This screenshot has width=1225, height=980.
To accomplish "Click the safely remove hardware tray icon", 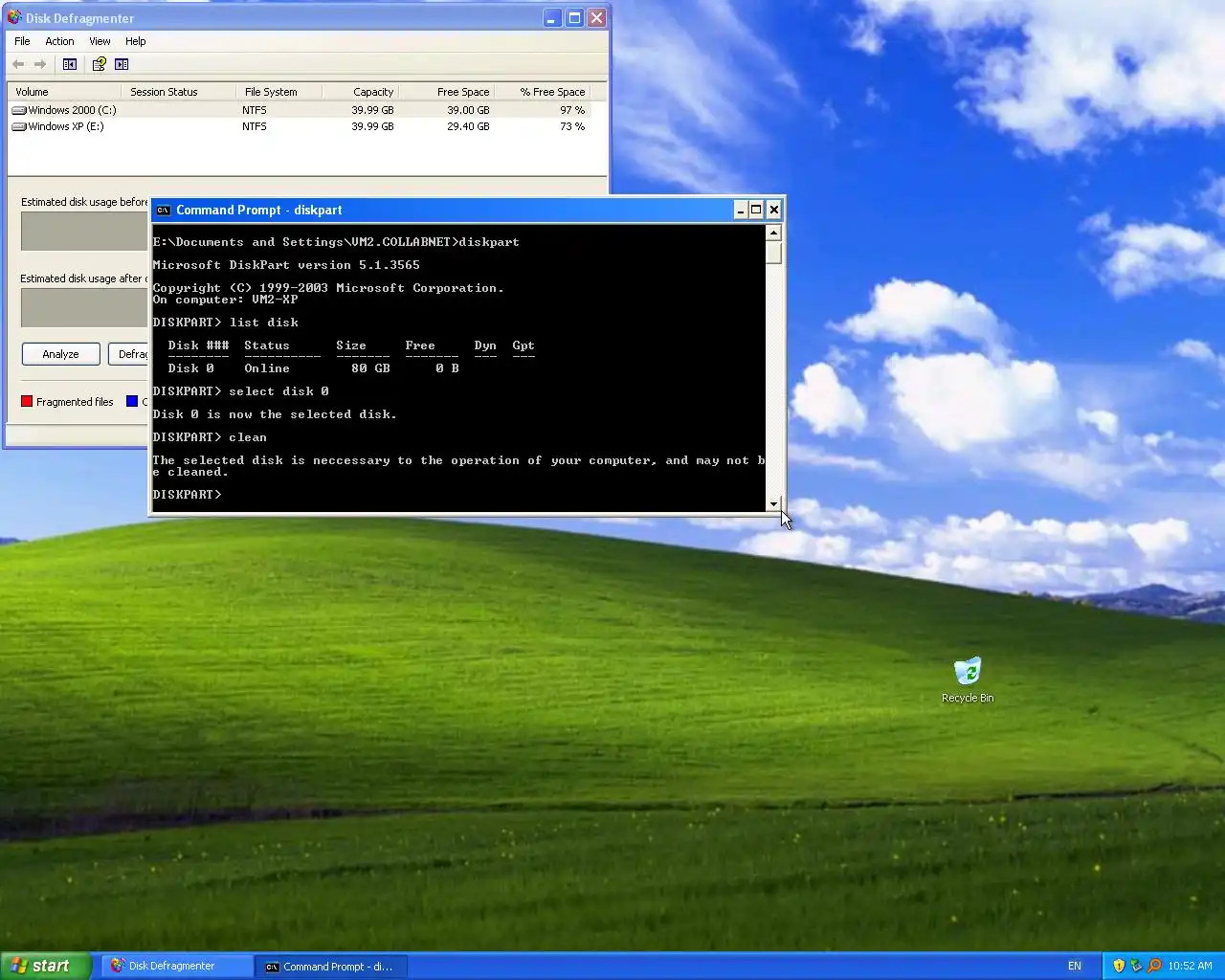I will point(1136,966).
